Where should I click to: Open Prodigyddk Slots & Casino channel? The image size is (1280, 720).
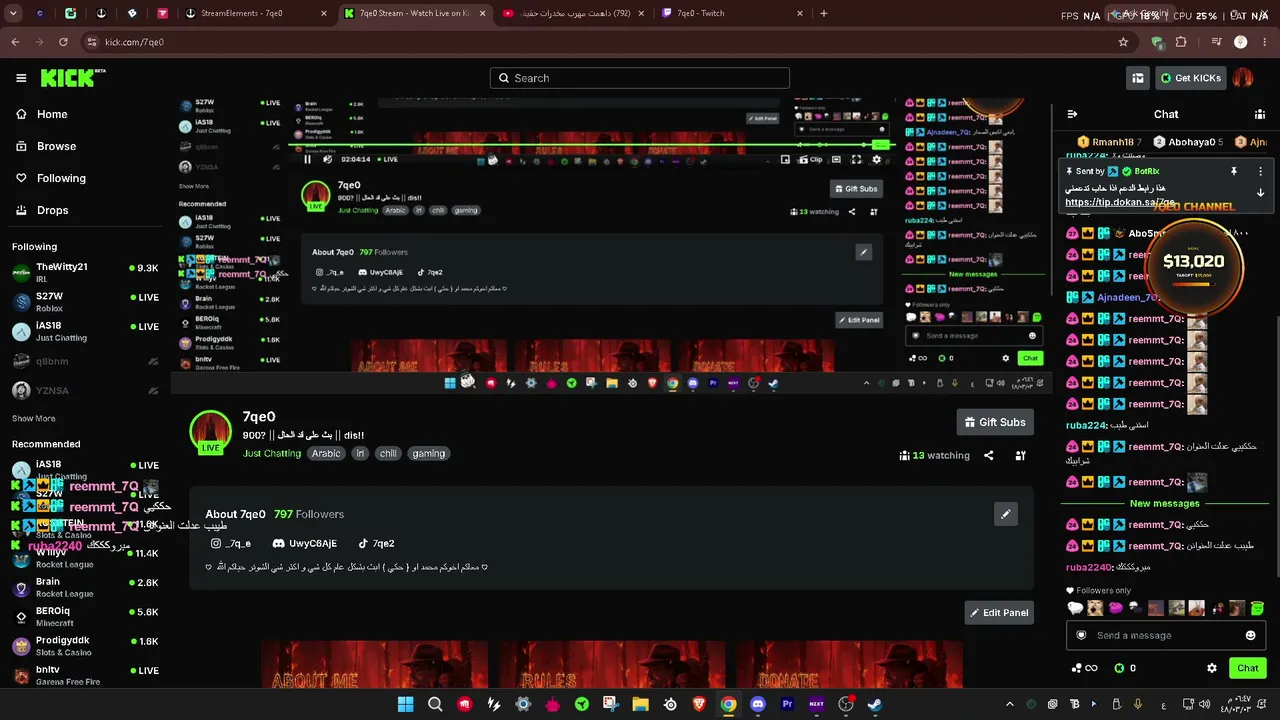coord(85,646)
